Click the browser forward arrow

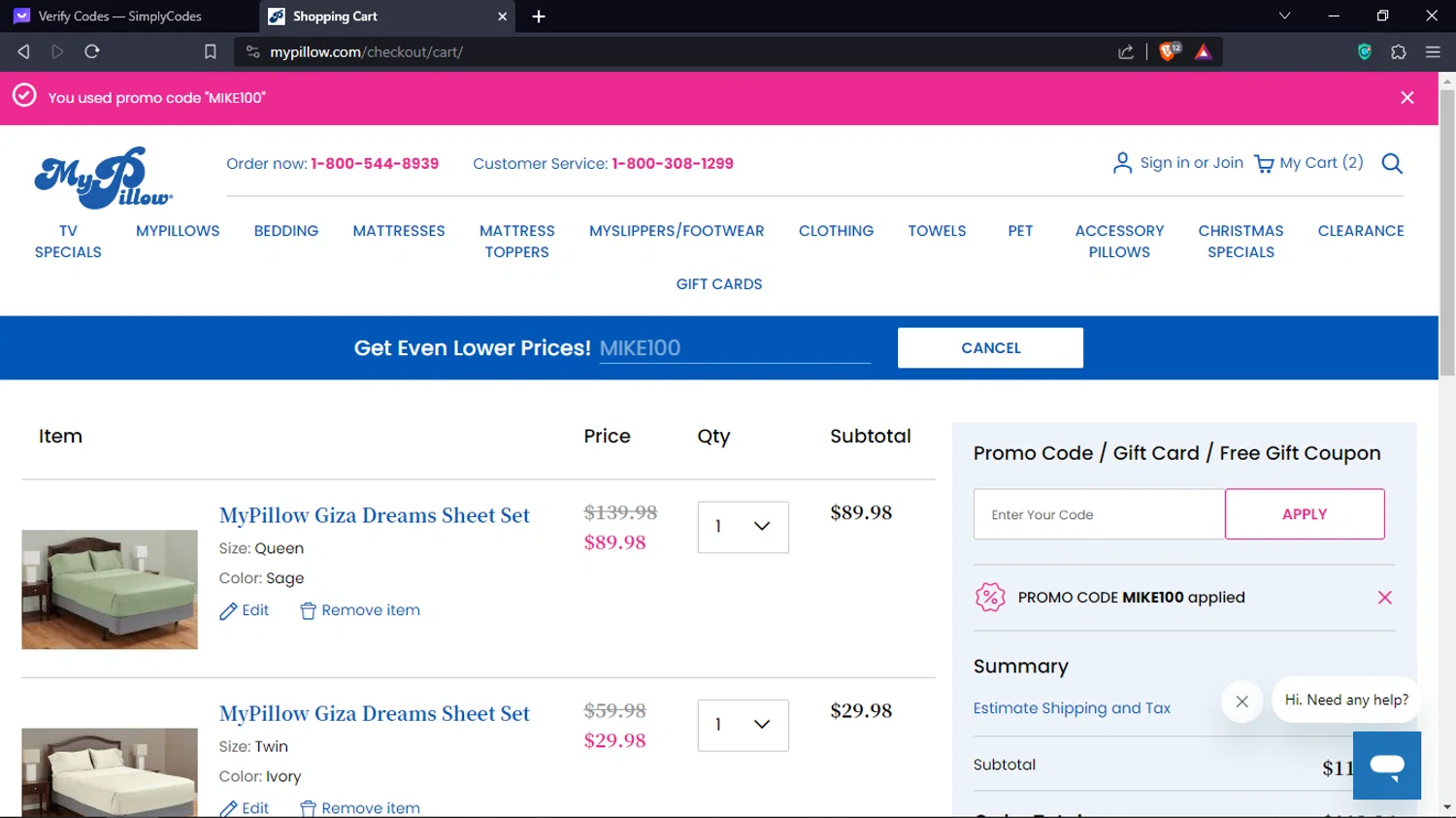point(57,51)
